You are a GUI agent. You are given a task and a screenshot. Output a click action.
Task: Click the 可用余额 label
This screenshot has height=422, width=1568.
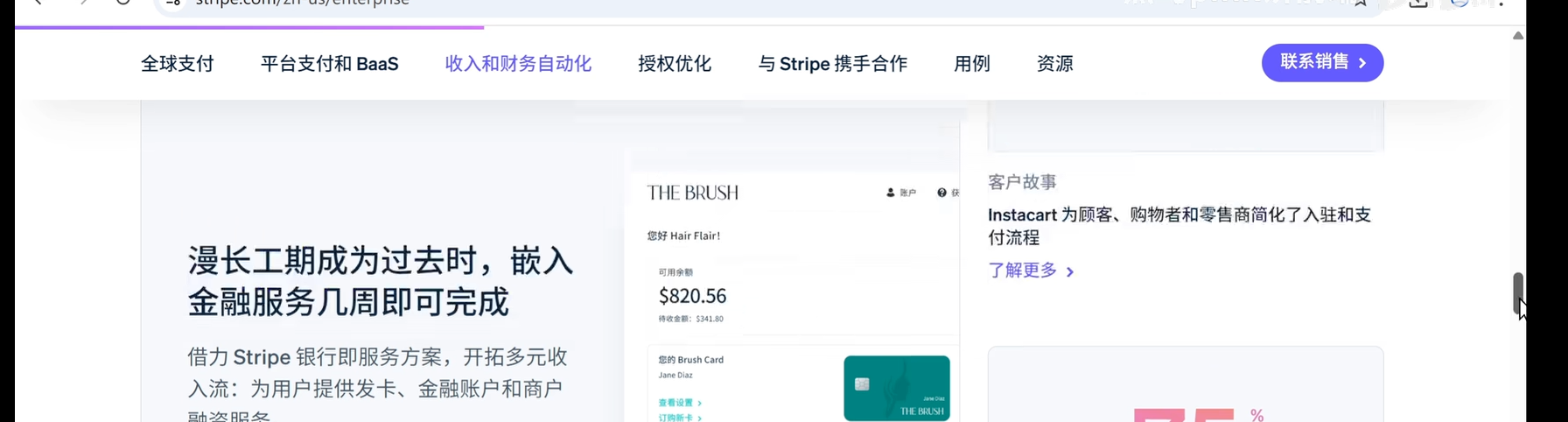pyautogui.click(x=675, y=272)
